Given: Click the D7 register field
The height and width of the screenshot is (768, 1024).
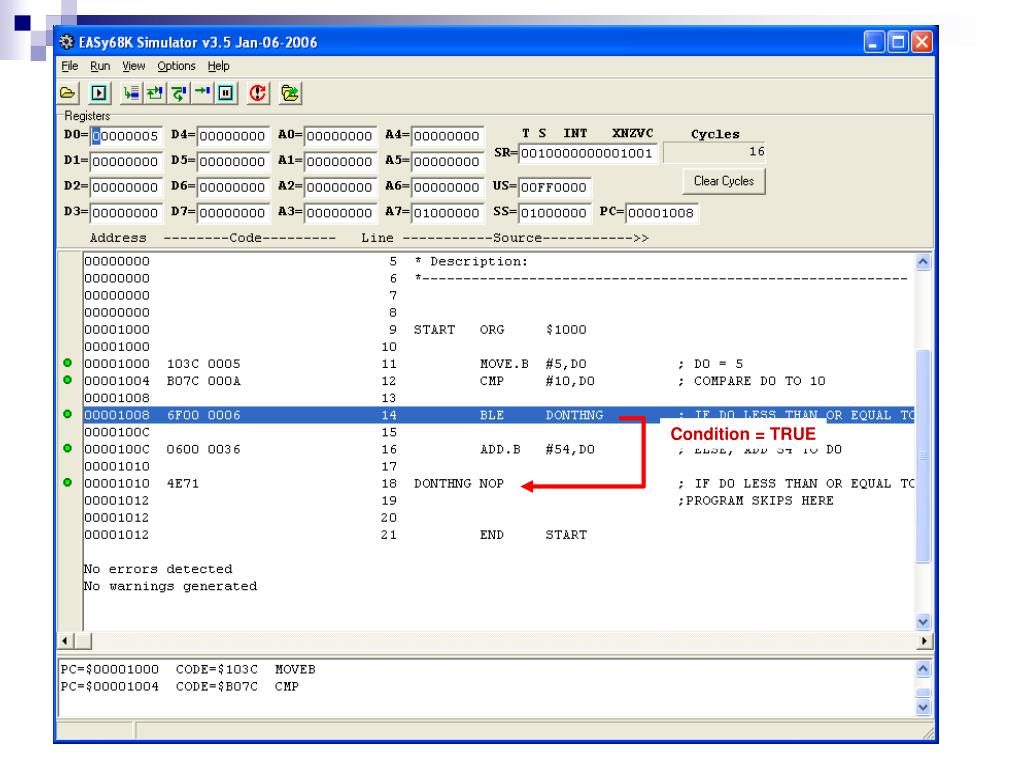Looking at the screenshot, I should [x=232, y=213].
